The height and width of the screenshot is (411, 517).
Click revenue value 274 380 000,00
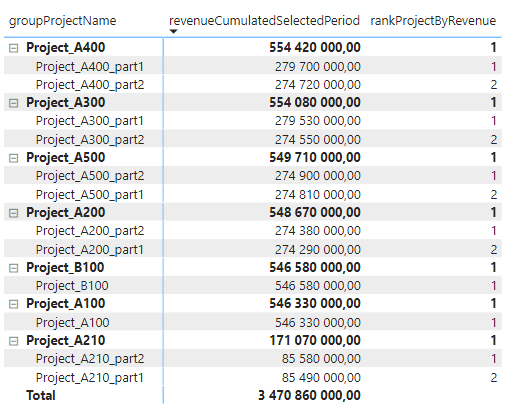pos(318,231)
